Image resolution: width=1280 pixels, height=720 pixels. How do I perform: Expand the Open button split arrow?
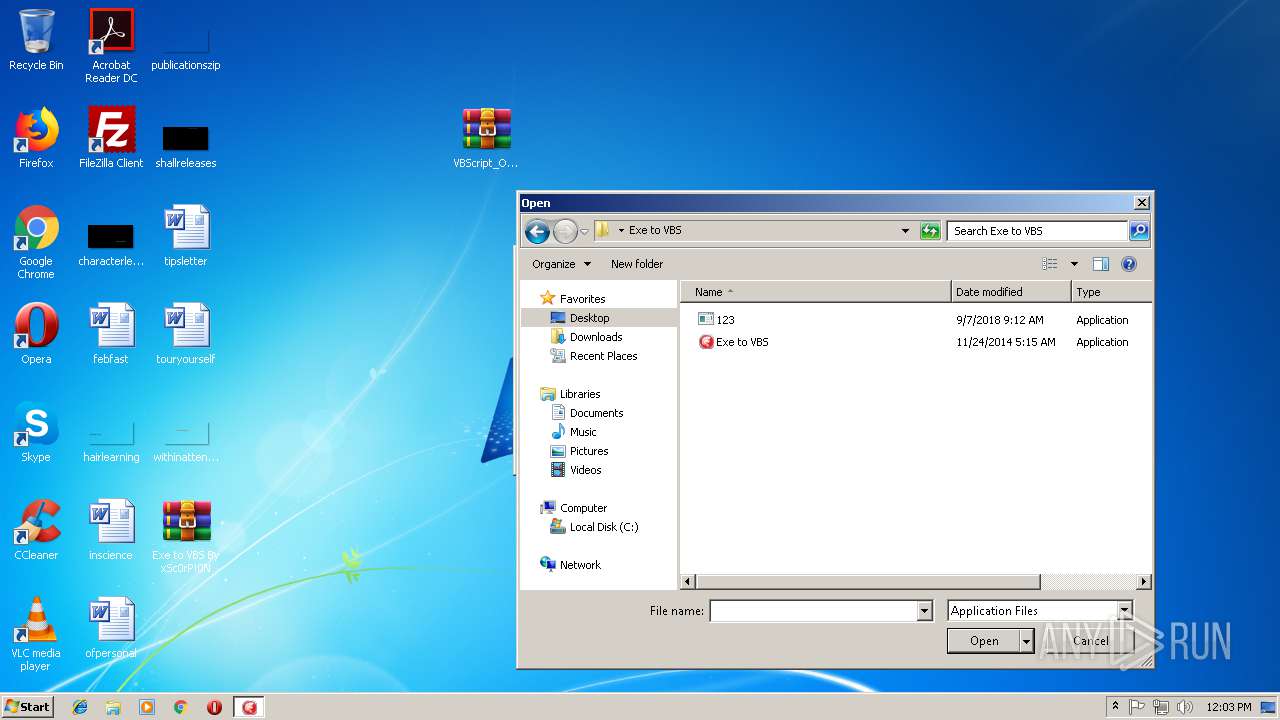tap(1026, 641)
